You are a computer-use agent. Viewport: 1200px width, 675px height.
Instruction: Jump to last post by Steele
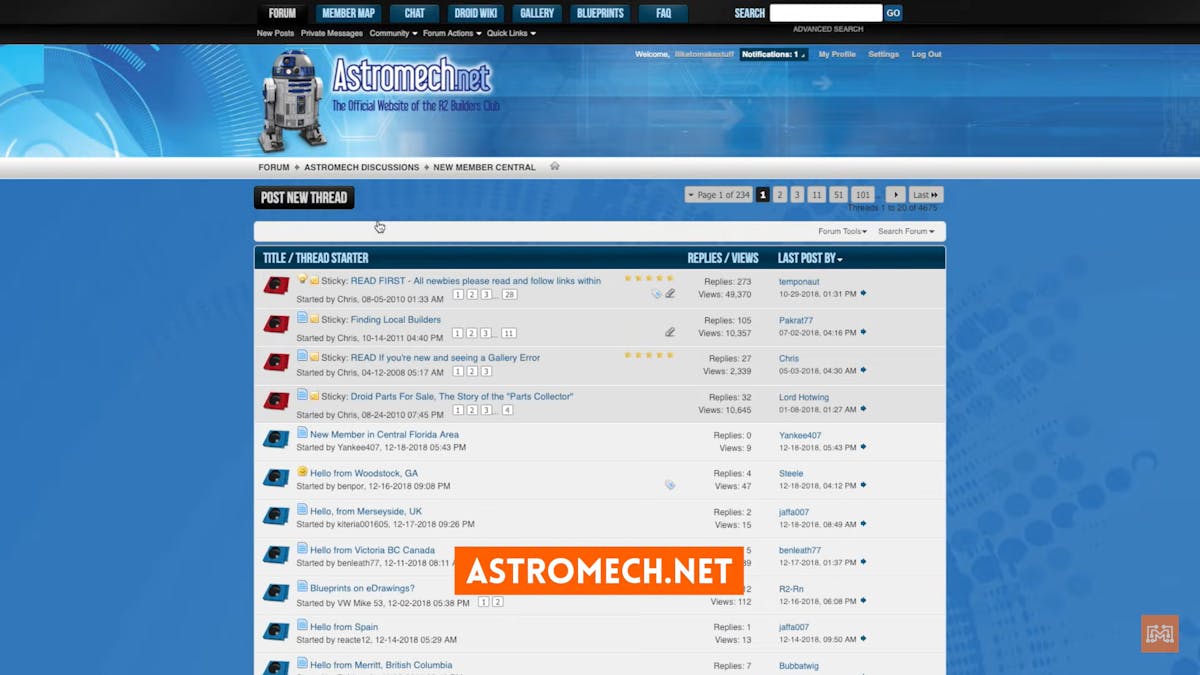(863, 486)
